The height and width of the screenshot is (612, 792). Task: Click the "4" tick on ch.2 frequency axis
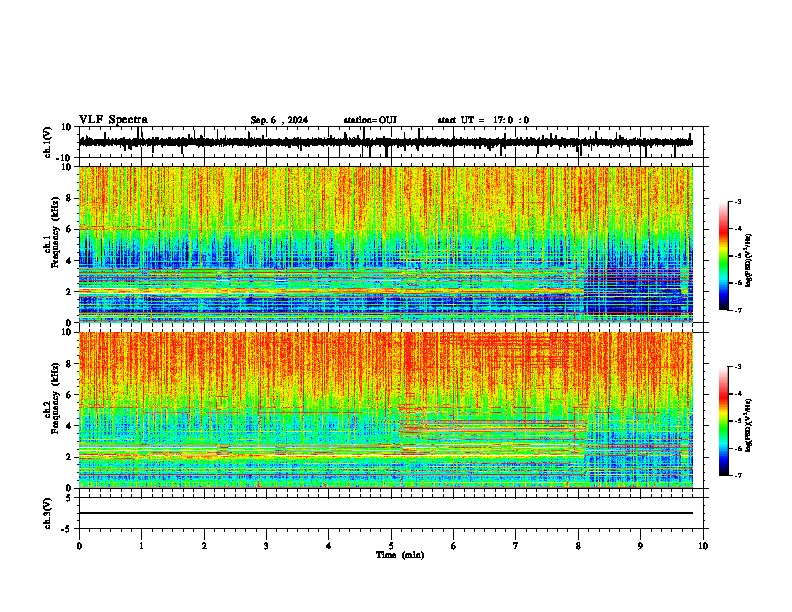pyautogui.click(x=69, y=426)
